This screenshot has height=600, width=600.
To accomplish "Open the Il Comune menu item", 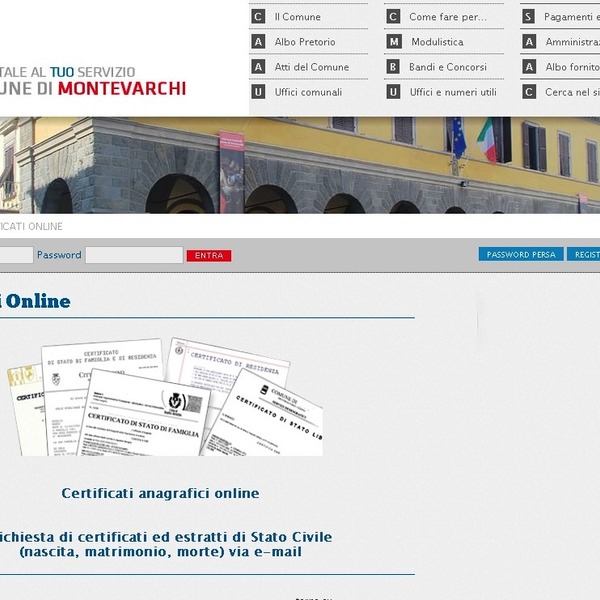I will (297, 17).
